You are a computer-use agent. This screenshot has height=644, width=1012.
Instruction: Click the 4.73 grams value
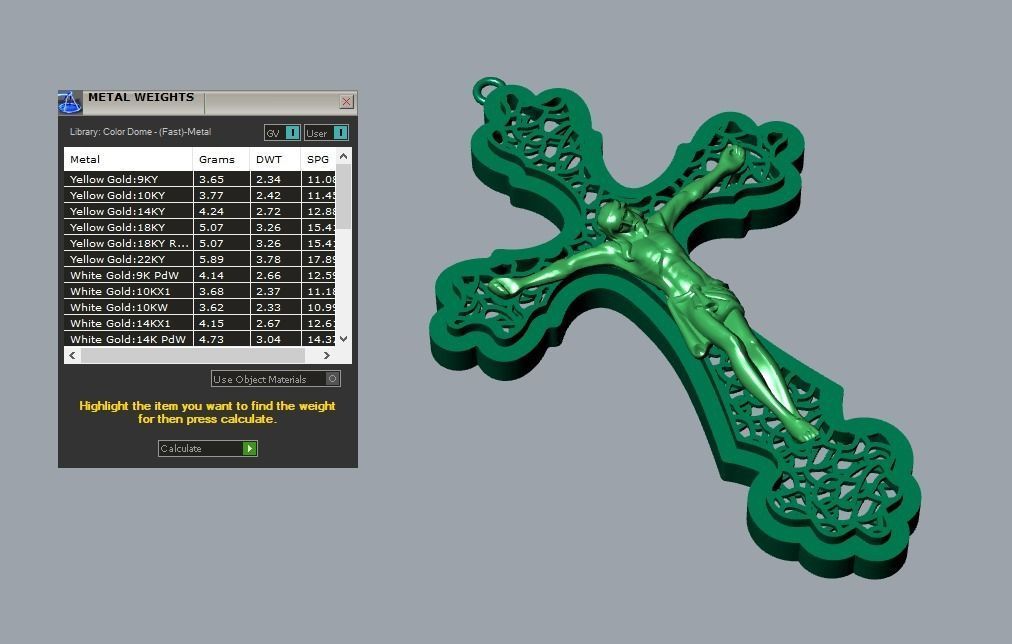tap(211, 339)
